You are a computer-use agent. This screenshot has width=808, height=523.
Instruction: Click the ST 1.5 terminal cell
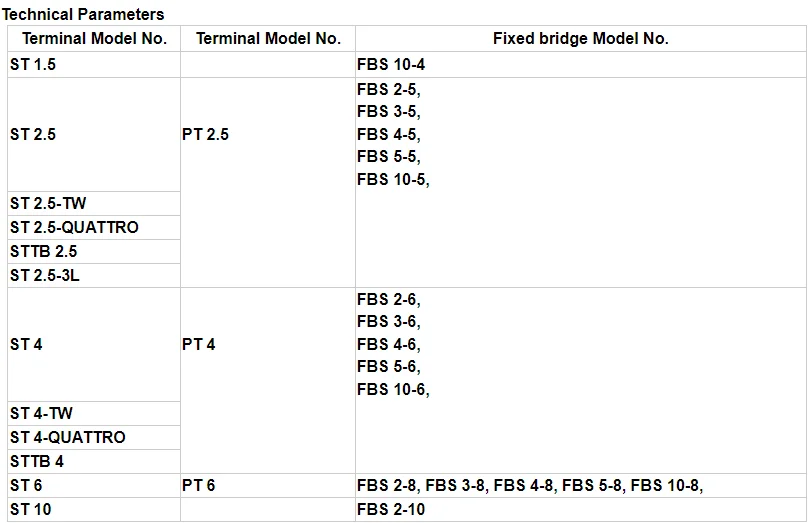[32, 65]
